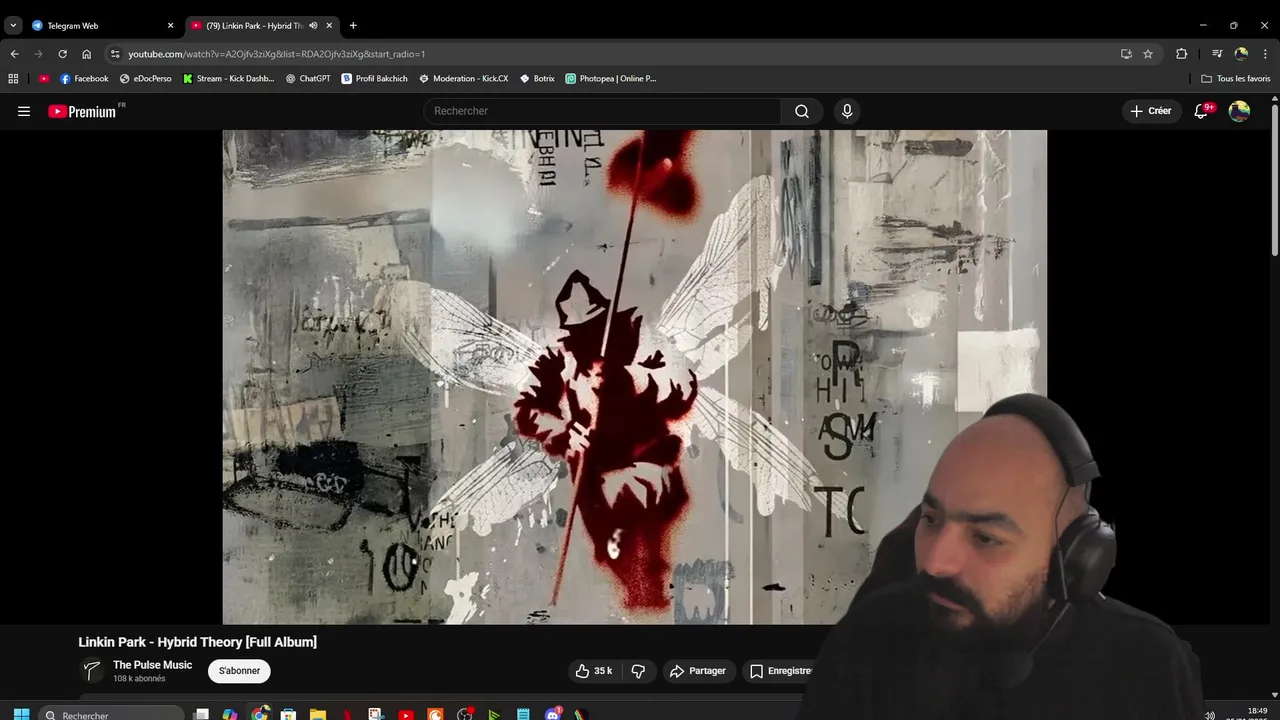Open YouTube notifications bell
The height and width of the screenshot is (720, 1280).
[1202, 111]
